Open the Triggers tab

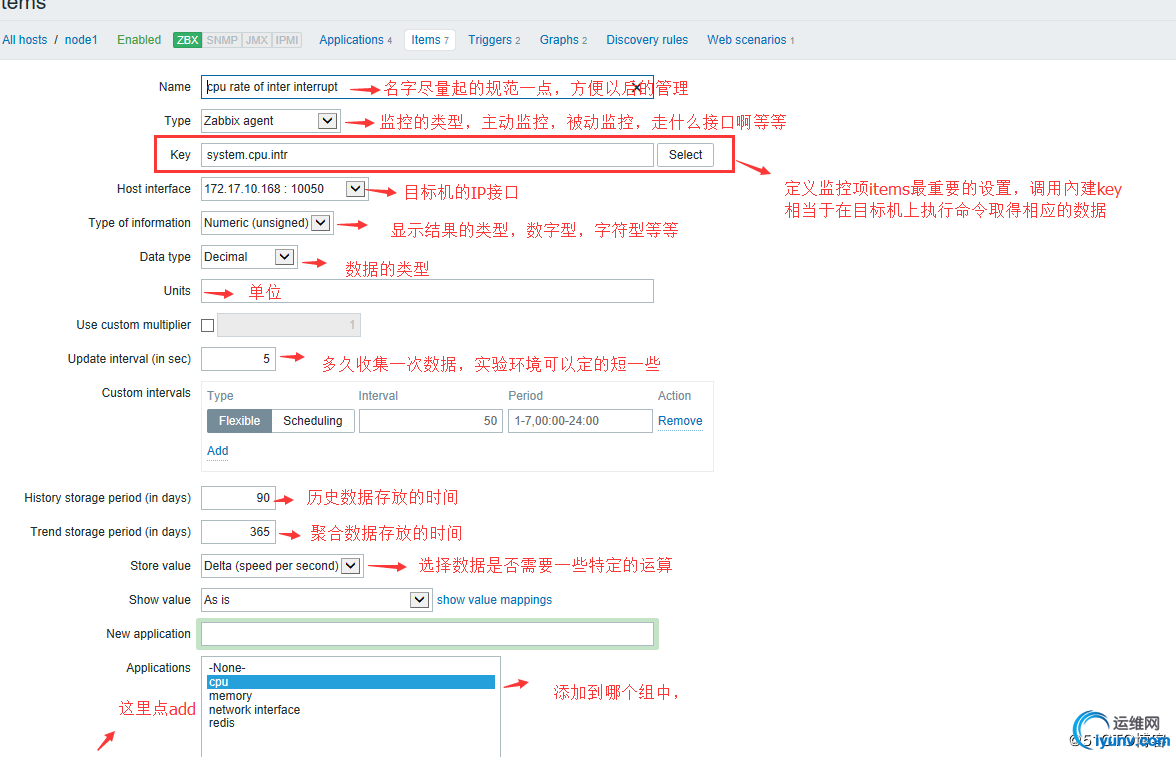click(494, 40)
